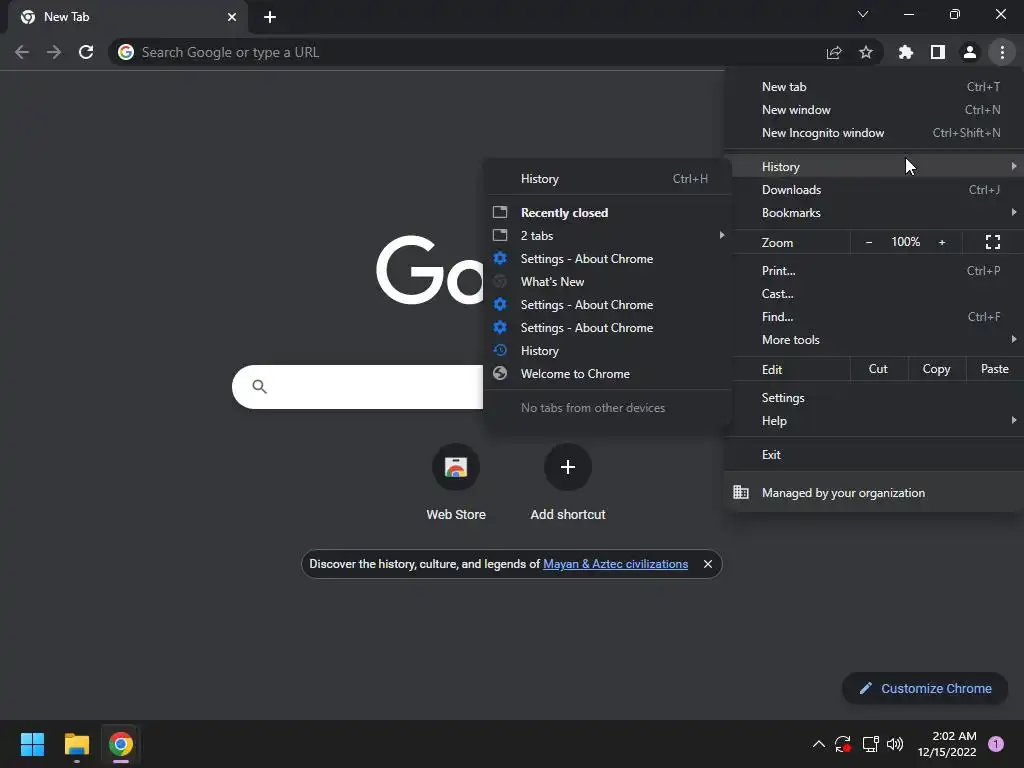Screen dimensions: 1024x768
Task: Open Downloads from the menu
Action: pyautogui.click(x=874, y=190)
